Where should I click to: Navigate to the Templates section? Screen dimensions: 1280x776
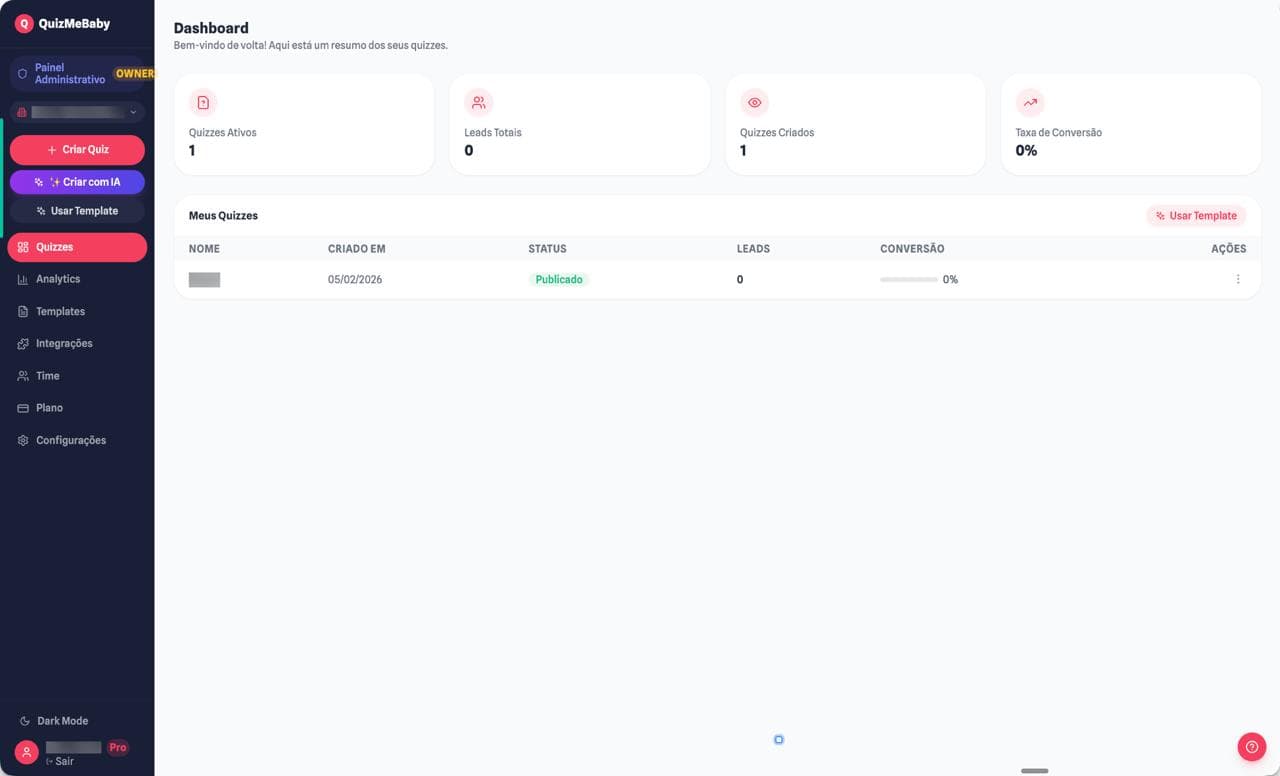click(x=60, y=311)
